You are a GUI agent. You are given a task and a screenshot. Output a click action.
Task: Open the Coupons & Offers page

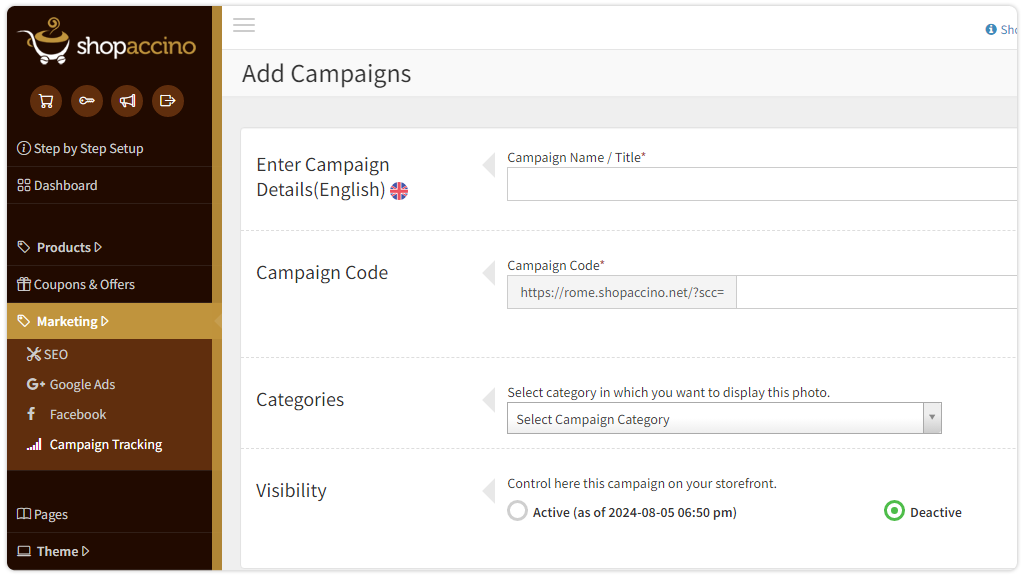[84, 284]
